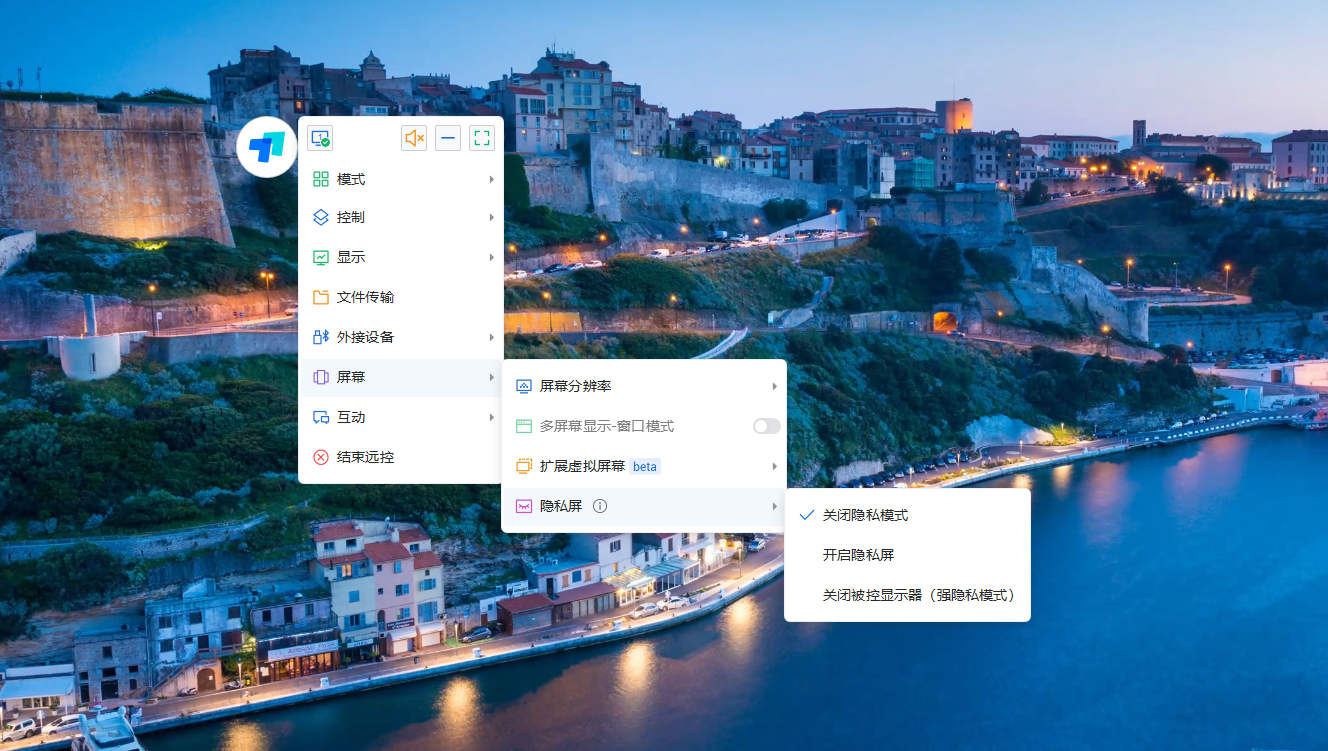
Task: Toggle the muted speaker icon
Action: 414,138
